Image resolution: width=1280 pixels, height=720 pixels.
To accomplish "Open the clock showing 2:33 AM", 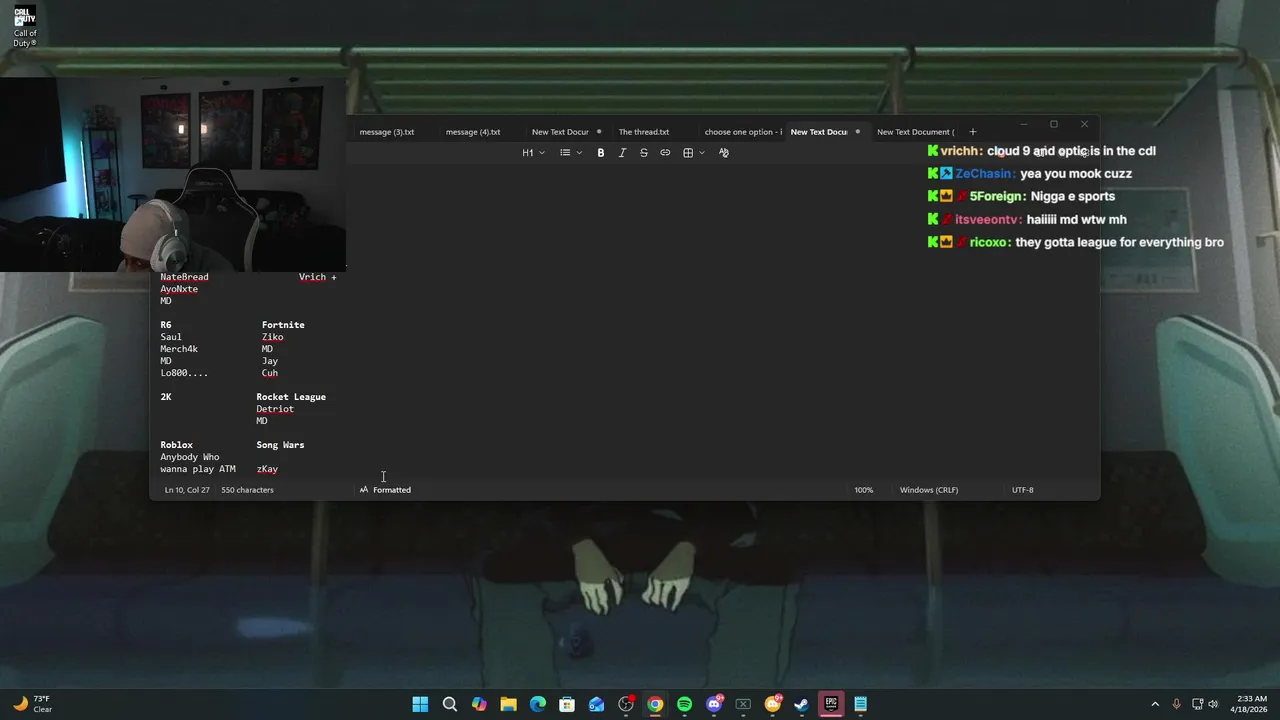I will click(x=1251, y=704).
